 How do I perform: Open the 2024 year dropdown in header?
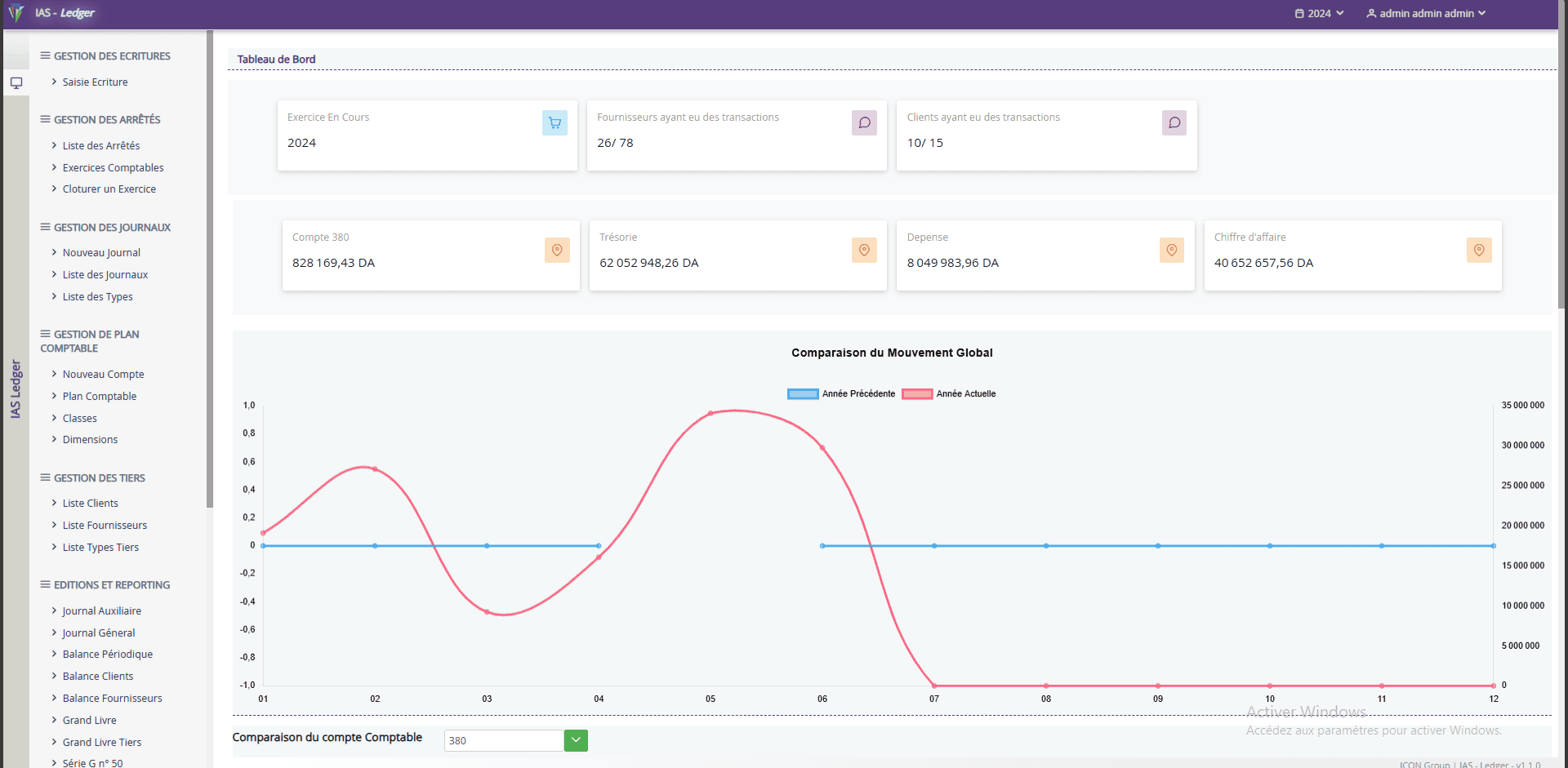coord(1319,14)
